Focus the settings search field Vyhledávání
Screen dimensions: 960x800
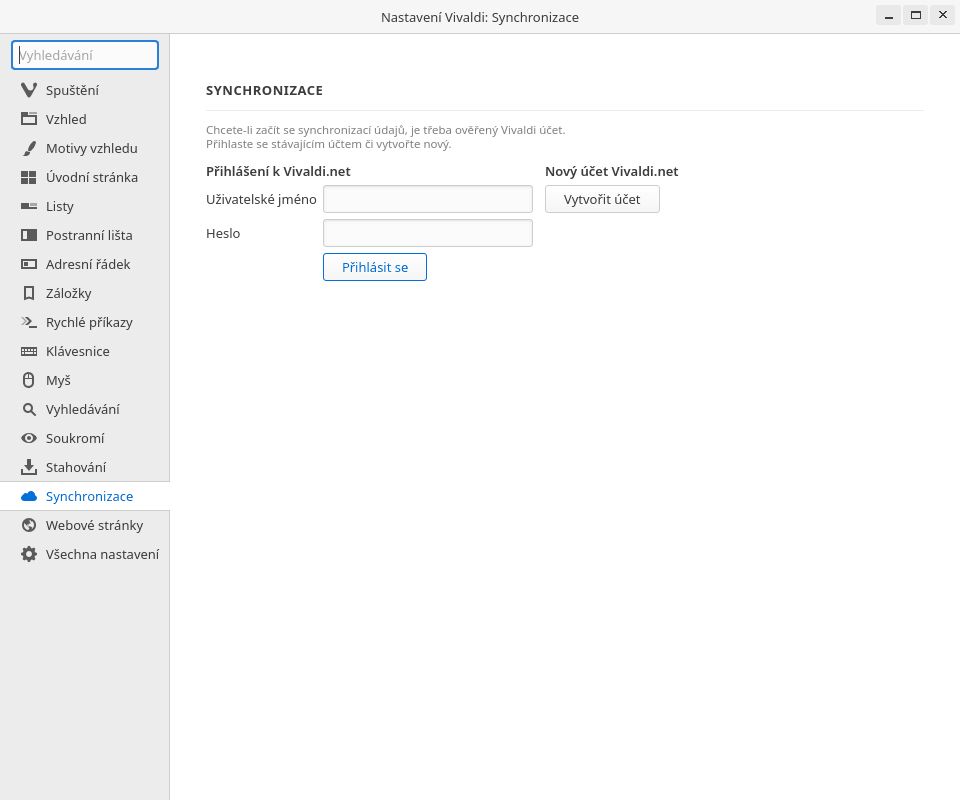click(x=84, y=55)
